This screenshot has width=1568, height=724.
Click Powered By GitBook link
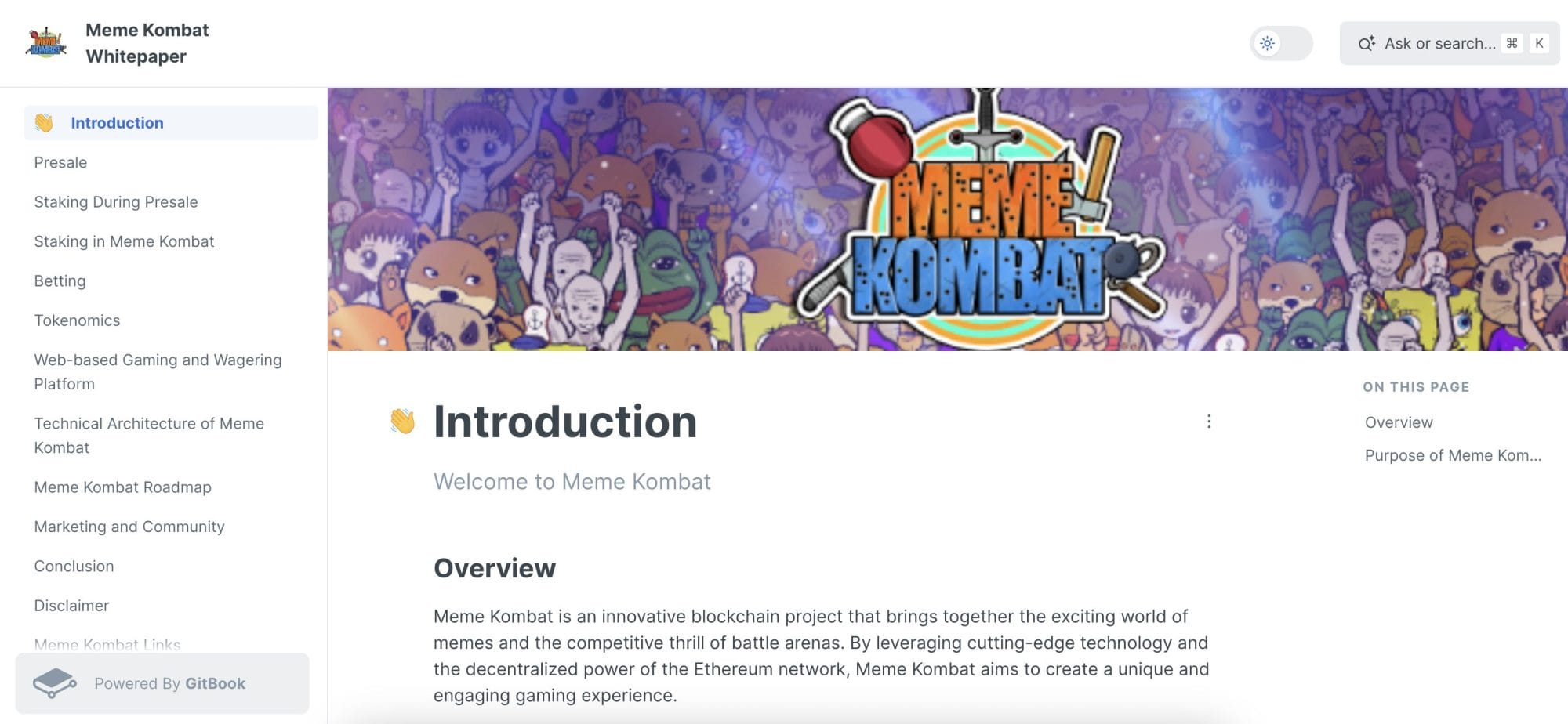tap(169, 683)
